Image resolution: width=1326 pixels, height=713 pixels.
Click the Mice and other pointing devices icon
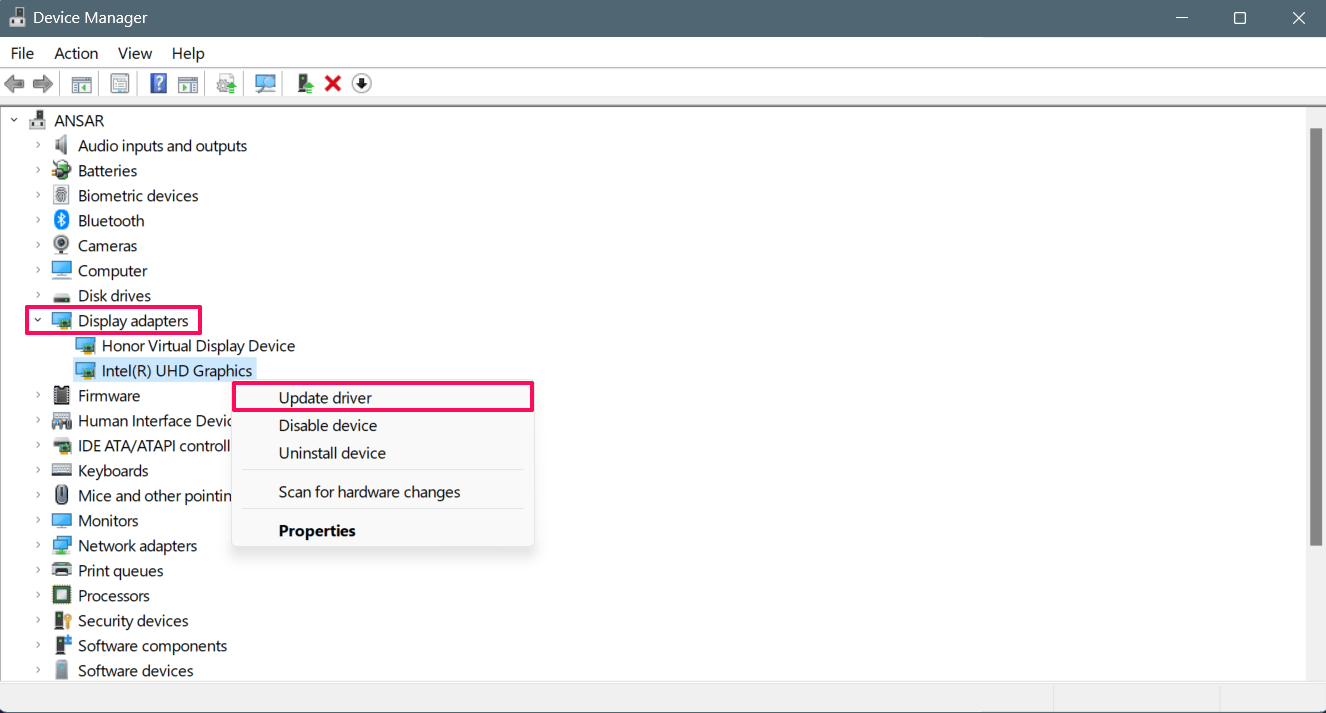pos(62,495)
